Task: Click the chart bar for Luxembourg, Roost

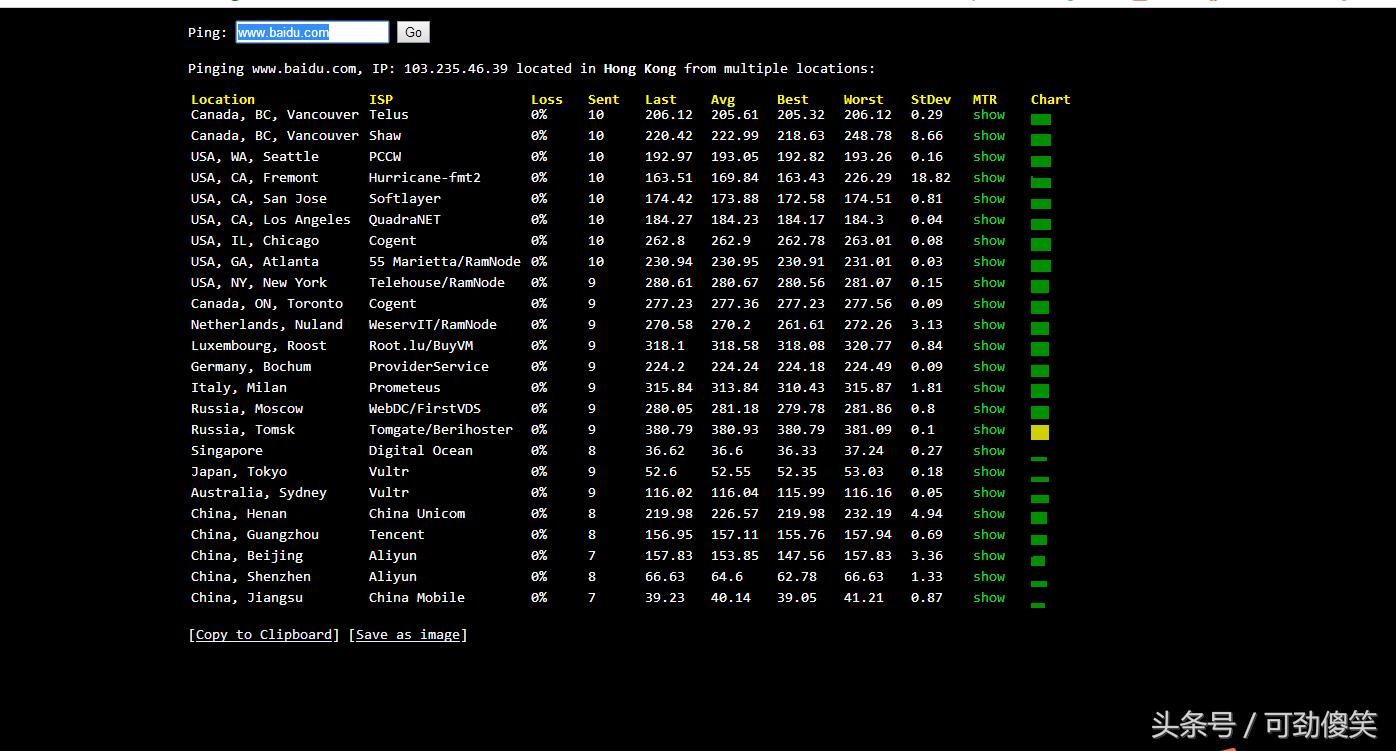Action: (x=1040, y=349)
